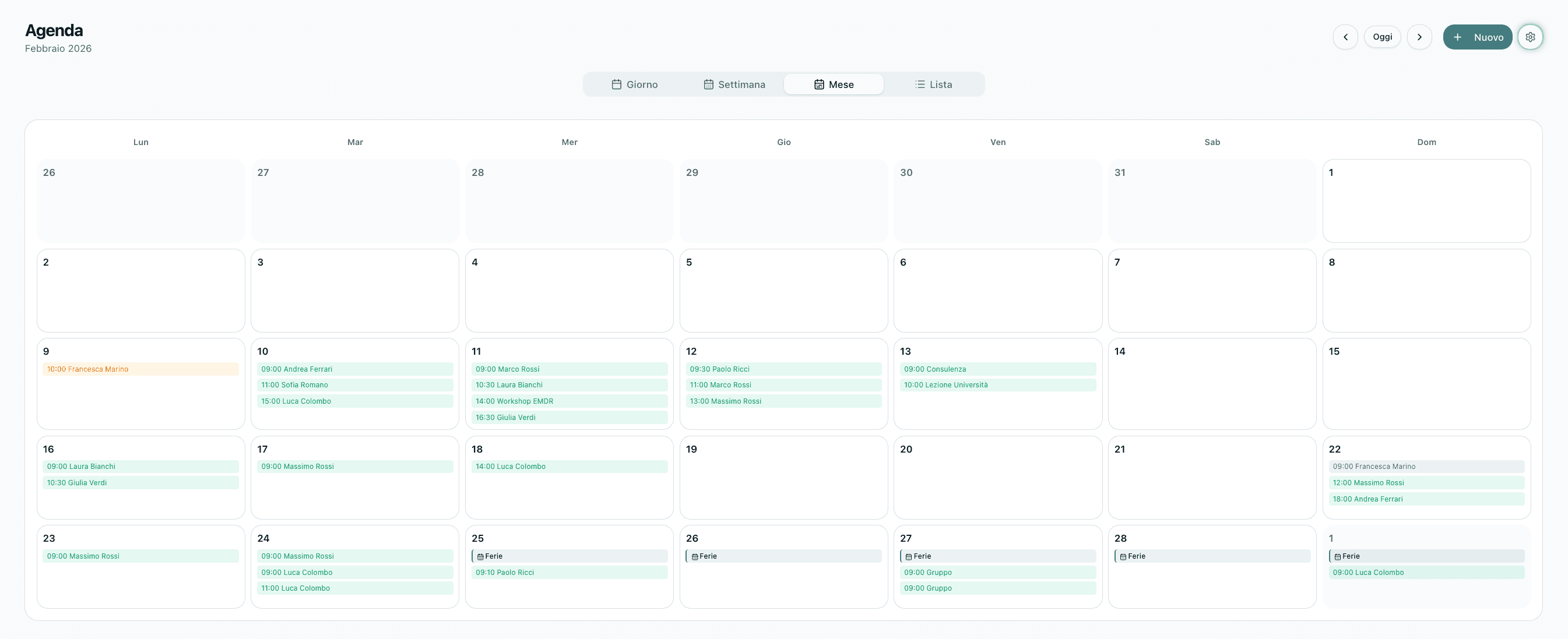Switch to the Settimana view tab
The height and width of the screenshot is (639, 1568).
click(x=741, y=84)
